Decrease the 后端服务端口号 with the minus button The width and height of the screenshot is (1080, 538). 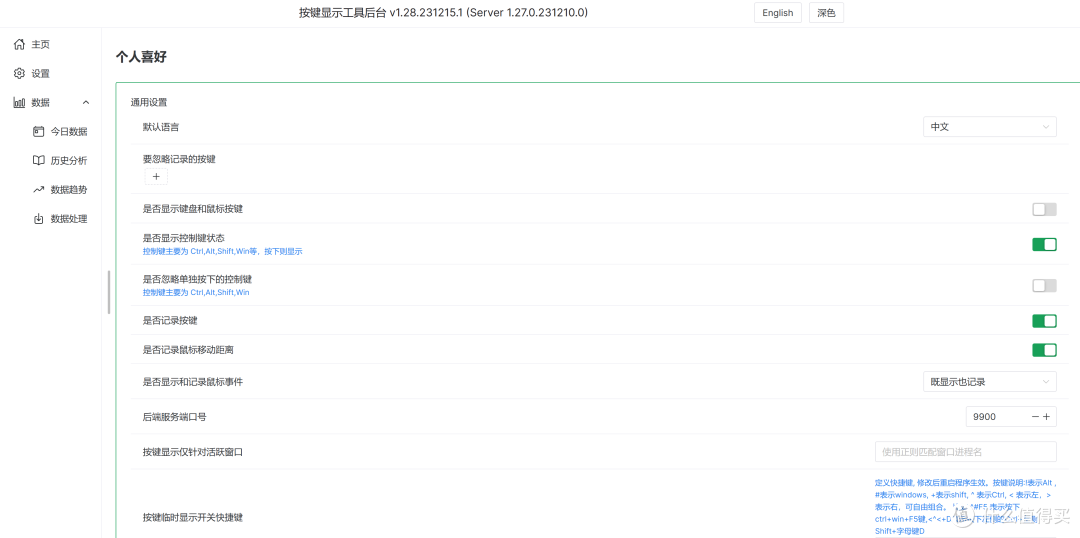click(1035, 416)
